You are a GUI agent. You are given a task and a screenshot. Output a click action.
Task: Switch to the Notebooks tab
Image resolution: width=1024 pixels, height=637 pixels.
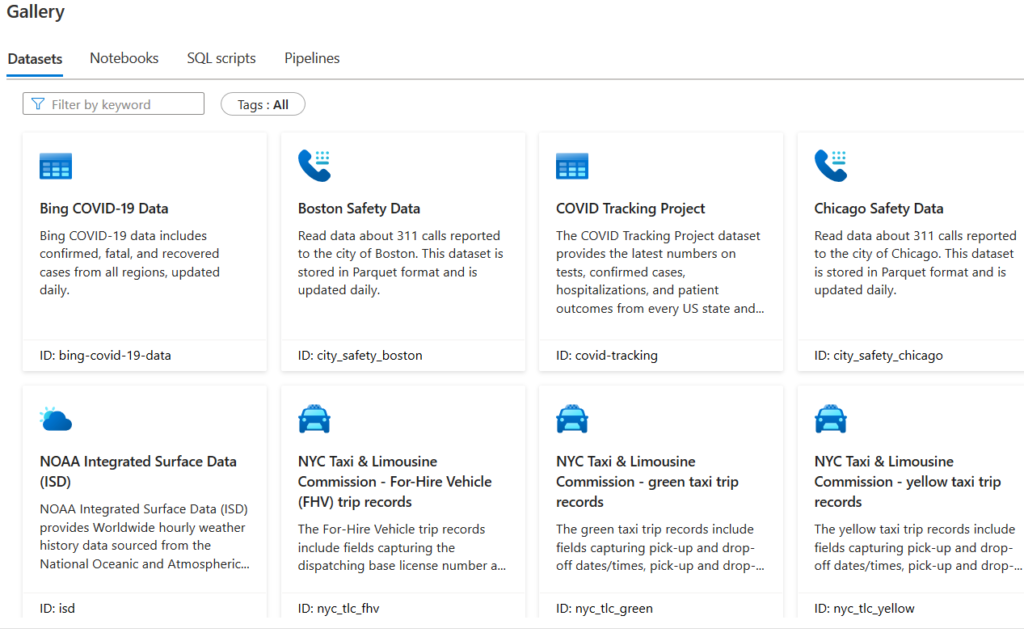124,58
